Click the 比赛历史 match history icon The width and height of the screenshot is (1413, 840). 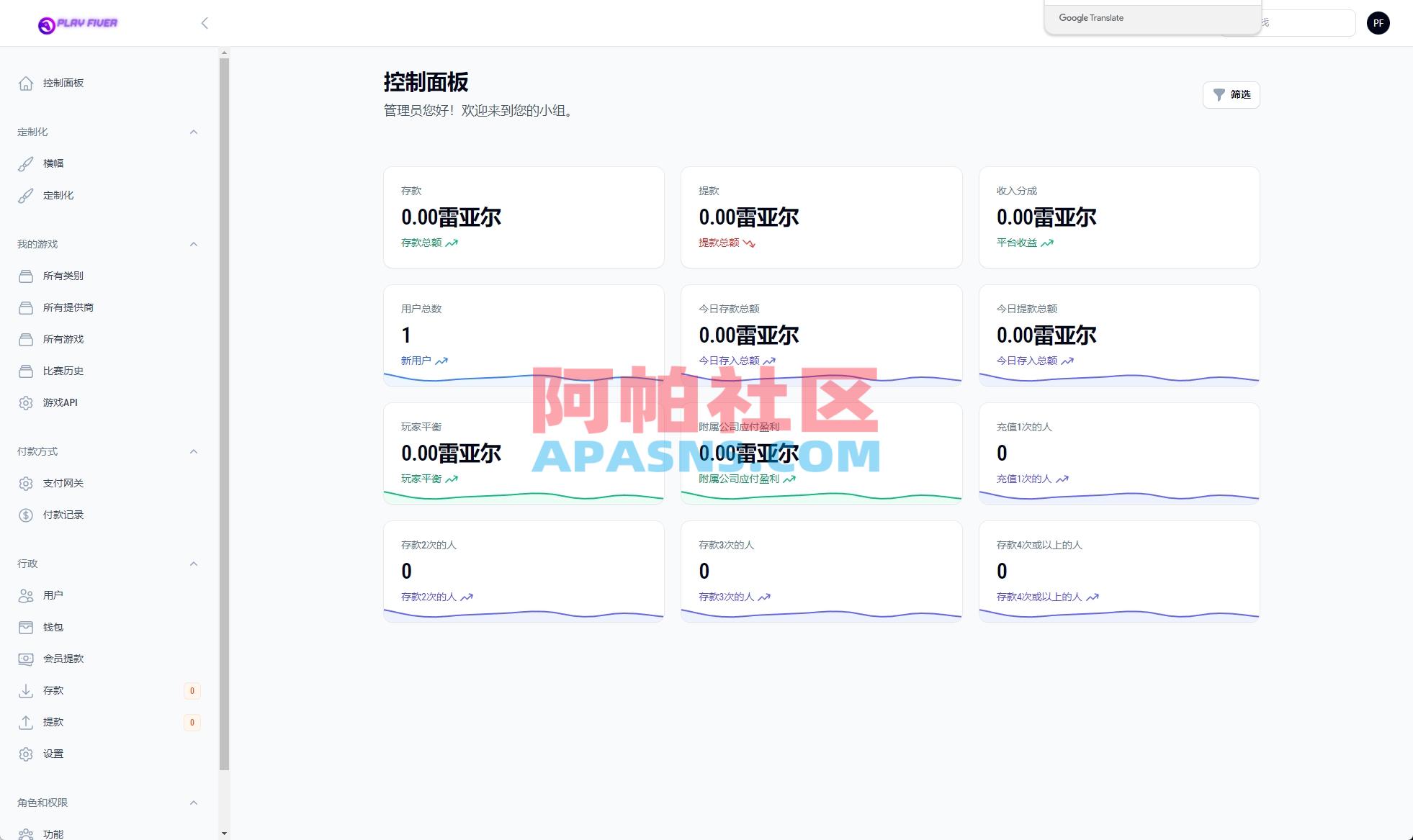tap(26, 371)
